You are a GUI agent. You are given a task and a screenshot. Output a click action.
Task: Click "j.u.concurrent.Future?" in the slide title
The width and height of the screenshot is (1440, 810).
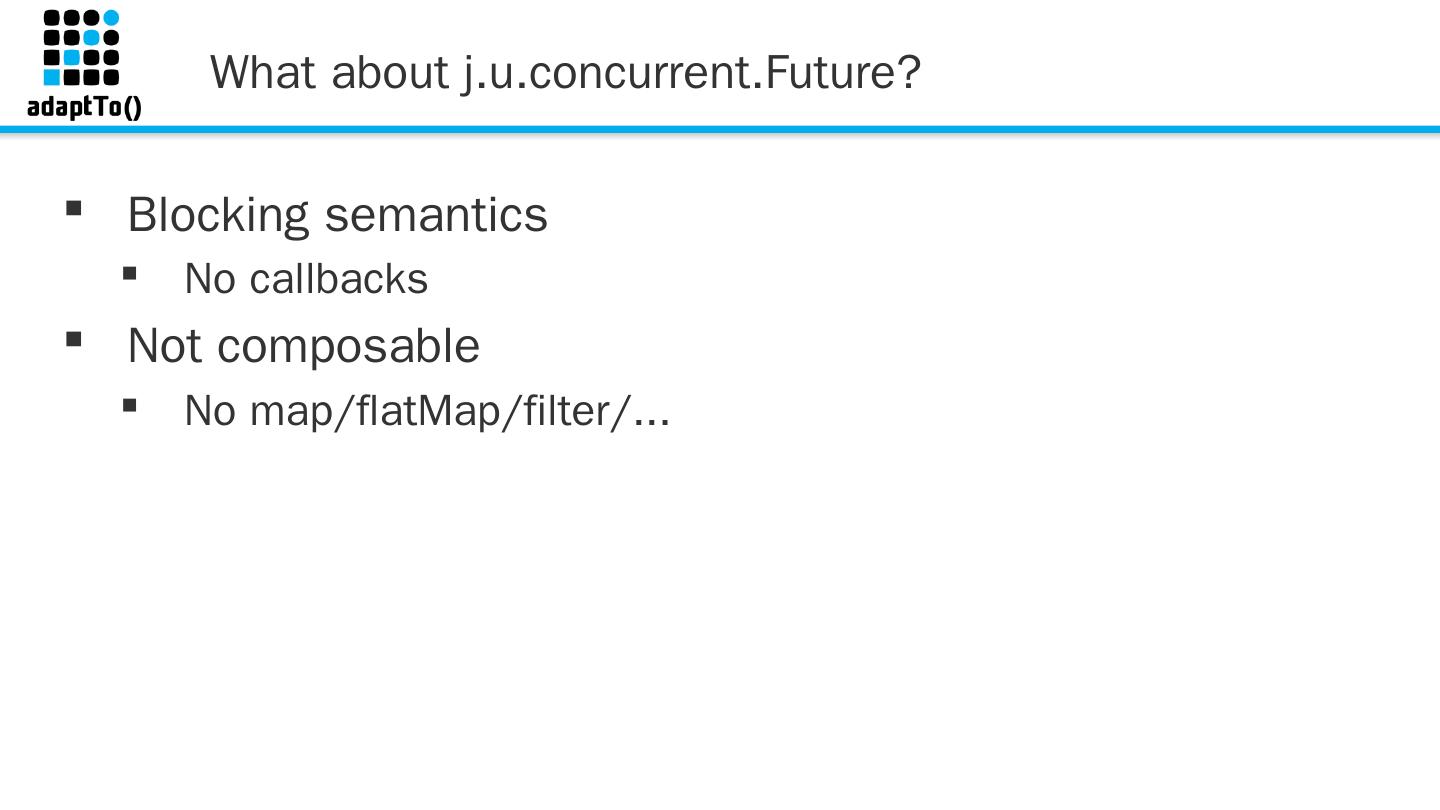pyautogui.click(x=690, y=72)
